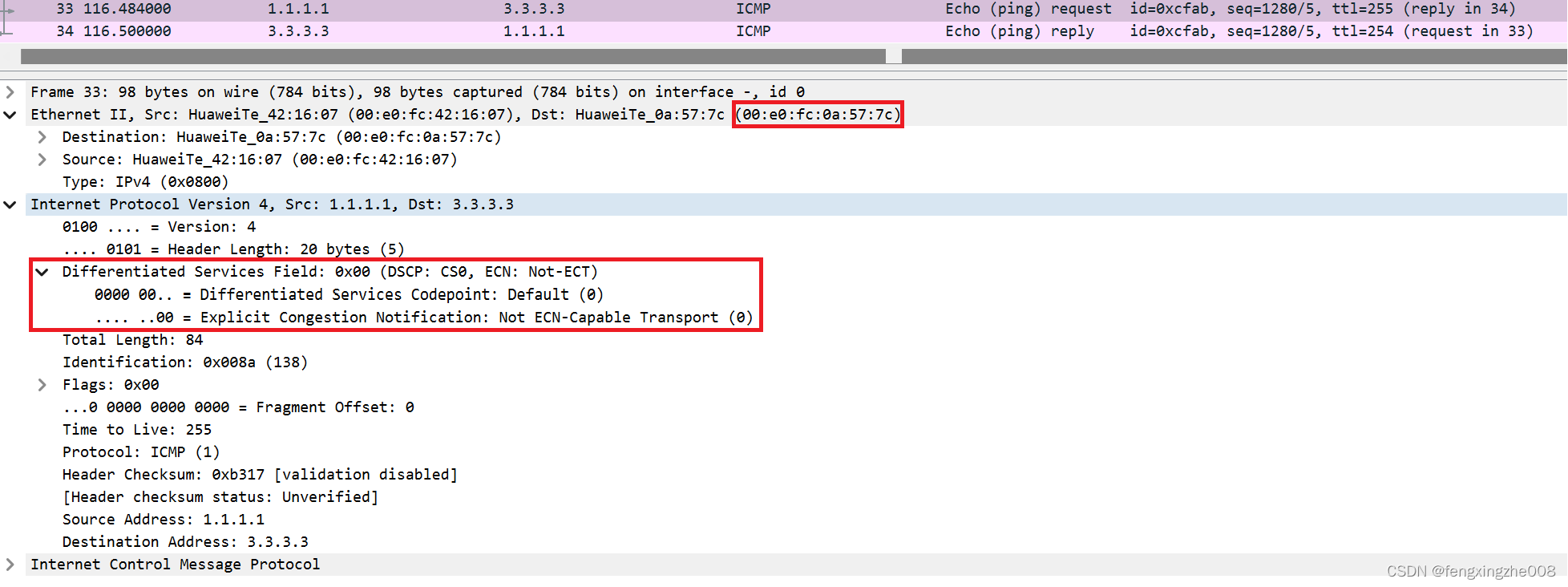Collapse the Differentiated Services Field
Screen dimensions: 1568x587
tap(42, 272)
